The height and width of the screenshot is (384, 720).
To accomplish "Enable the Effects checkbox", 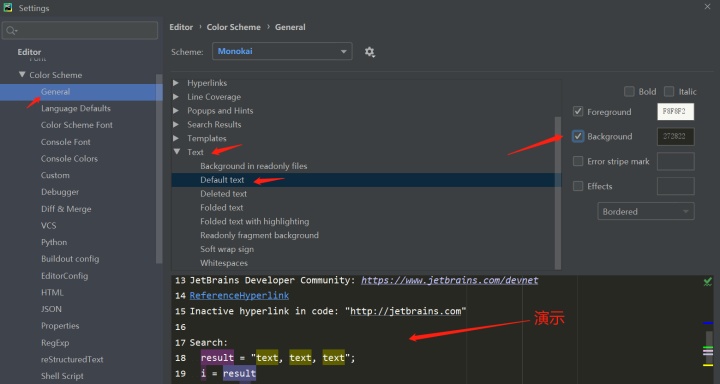I will point(578,186).
